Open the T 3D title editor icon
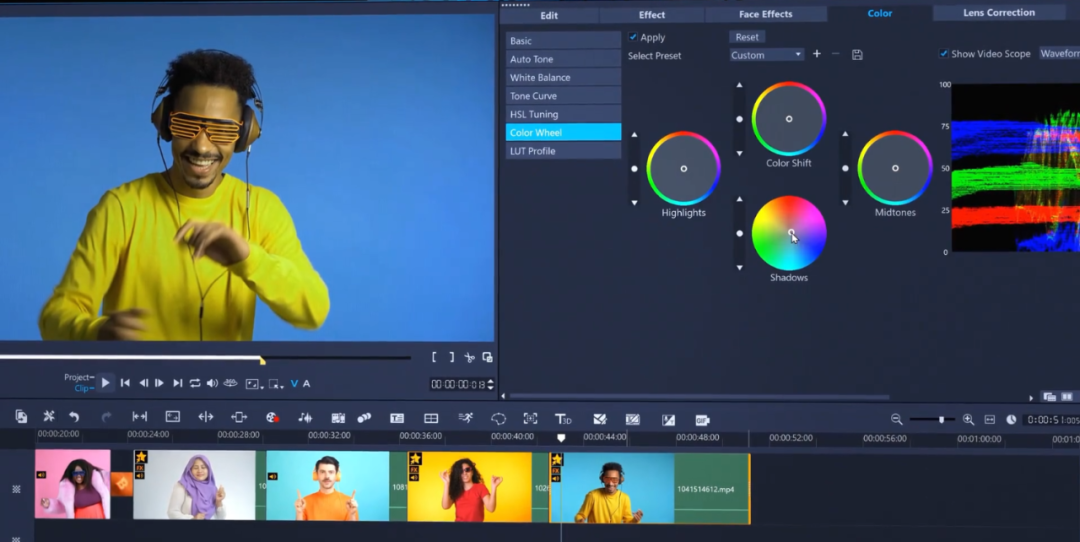This screenshot has width=1080, height=542. pyautogui.click(x=563, y=418)
